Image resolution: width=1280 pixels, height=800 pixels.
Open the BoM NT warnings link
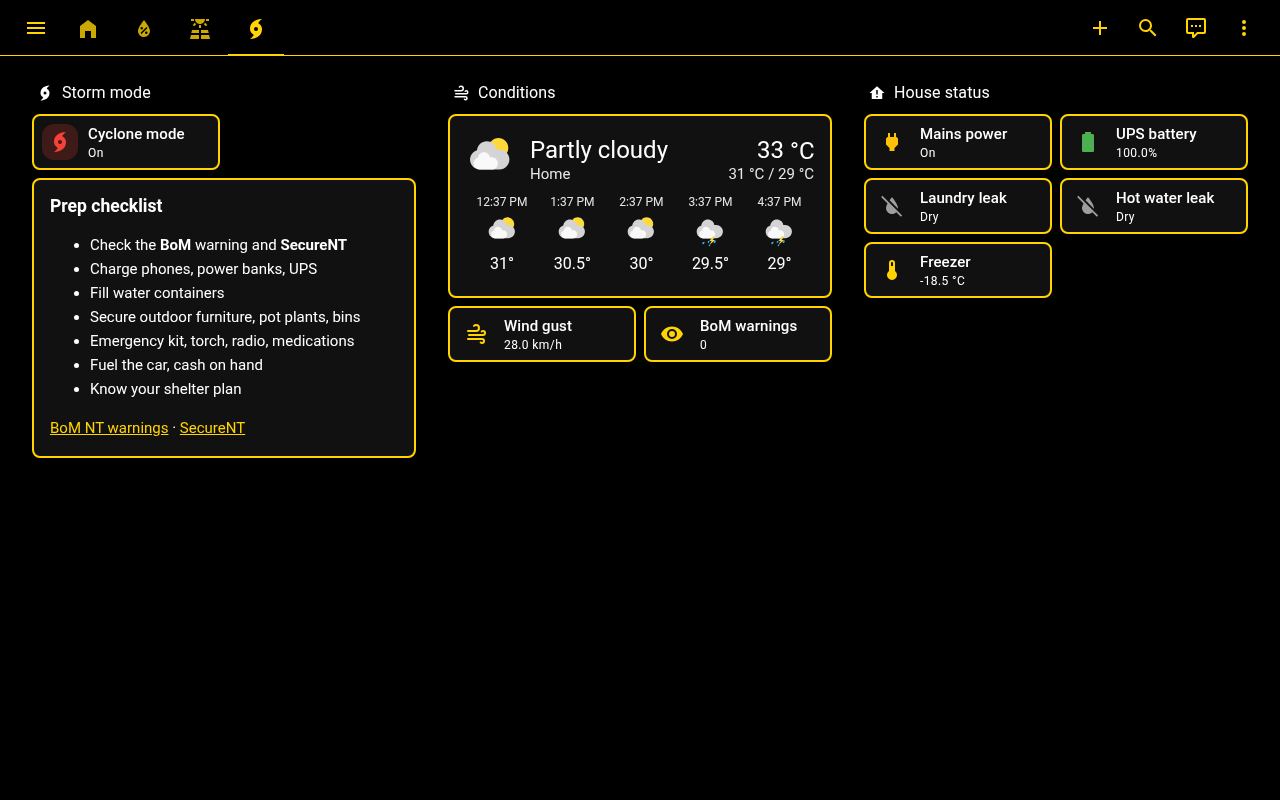pos(109,428)
